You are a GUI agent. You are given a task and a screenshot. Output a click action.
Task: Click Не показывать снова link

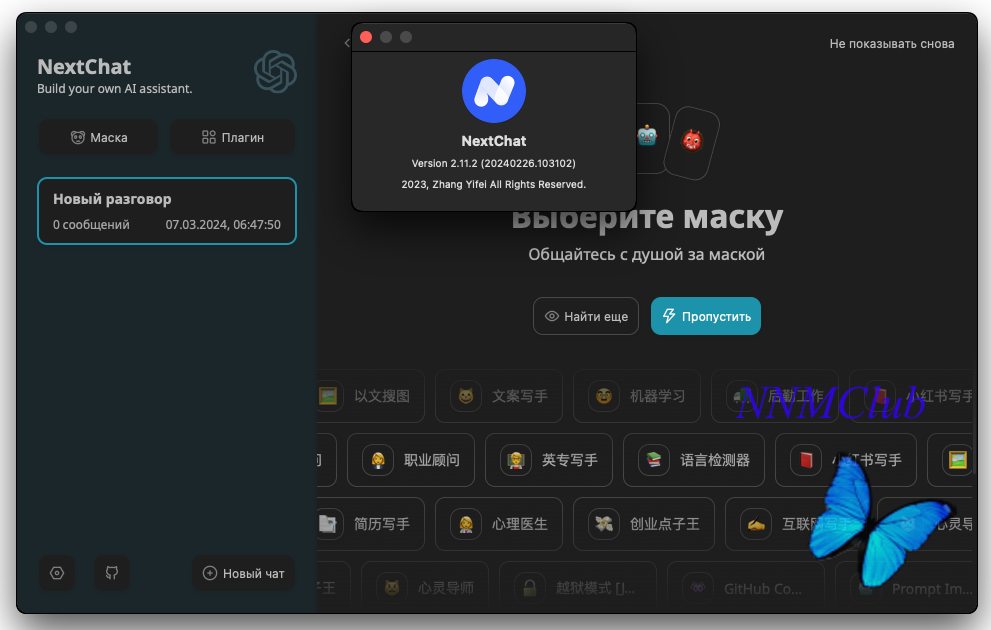pyautogui.click(x=892, y=44)
